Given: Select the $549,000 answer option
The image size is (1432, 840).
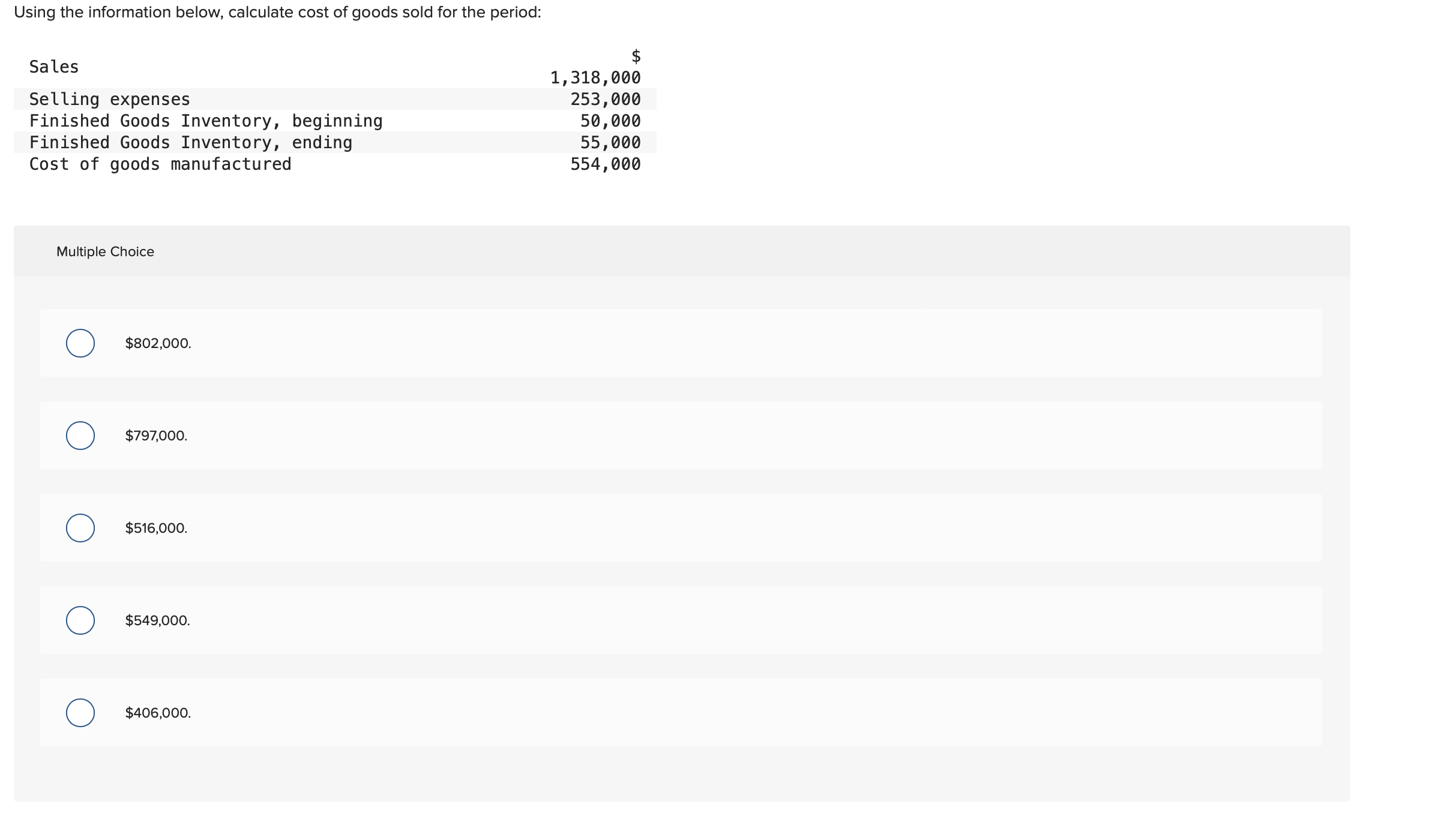Looking at the screenshot, I should [80, 620].
